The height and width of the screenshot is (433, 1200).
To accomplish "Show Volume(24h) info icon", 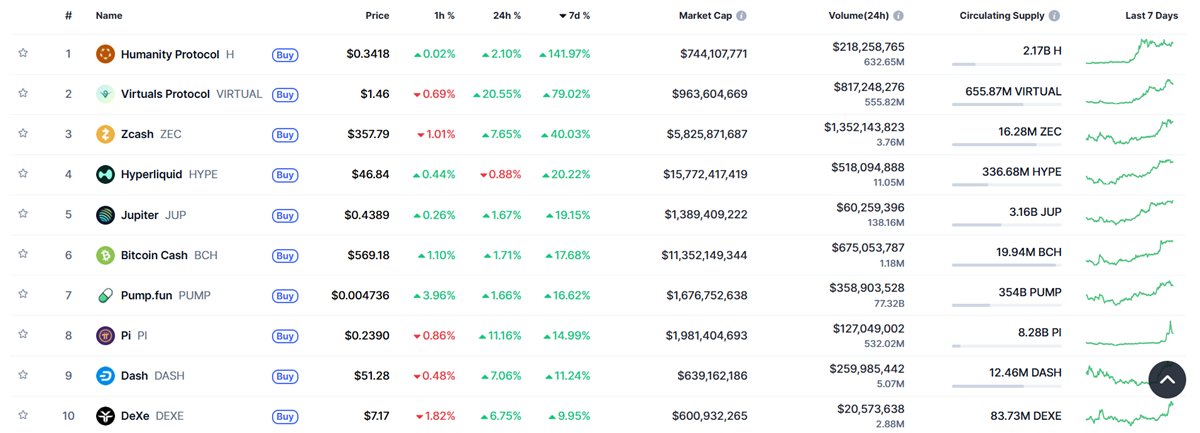I will [x=898, y=16].
